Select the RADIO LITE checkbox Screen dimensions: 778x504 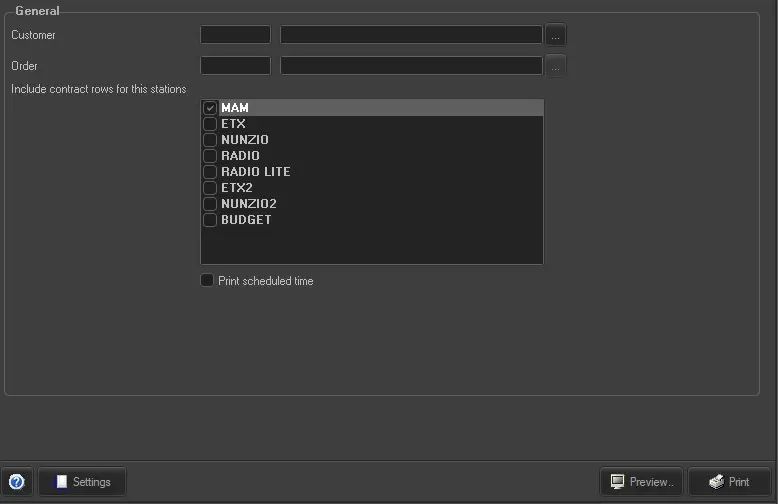click(x=210, y=172)
